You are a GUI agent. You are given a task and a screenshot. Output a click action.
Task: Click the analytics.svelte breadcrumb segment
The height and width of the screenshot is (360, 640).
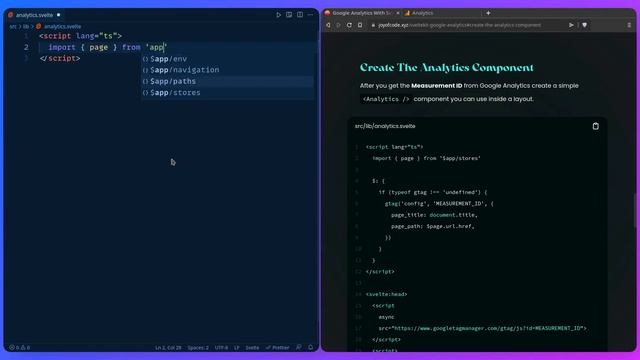[62, 27]
